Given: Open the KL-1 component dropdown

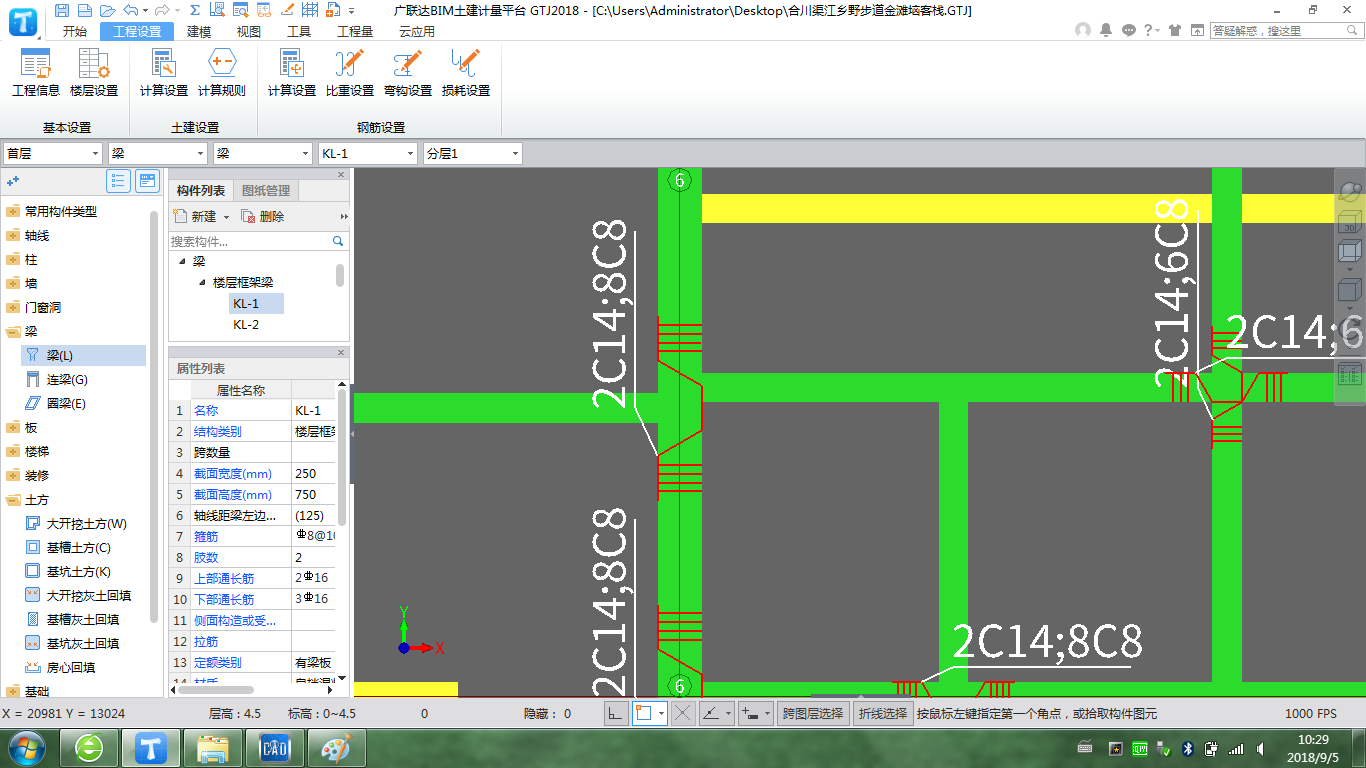Looking at the screenshot, I should (x=368, y=154).
